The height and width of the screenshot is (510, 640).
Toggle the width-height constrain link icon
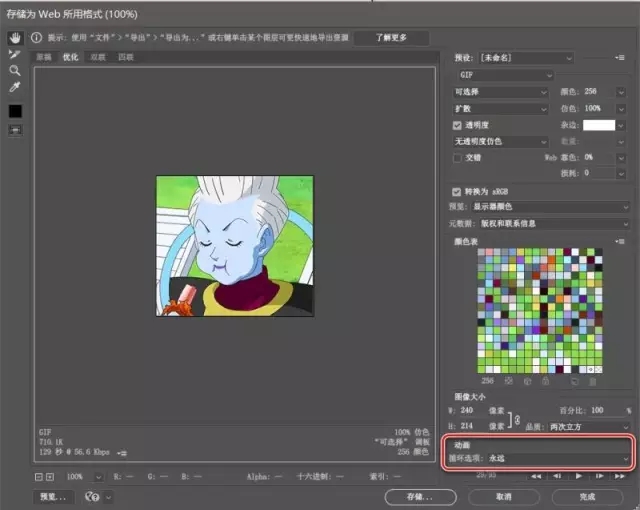[x=517, y=419]
